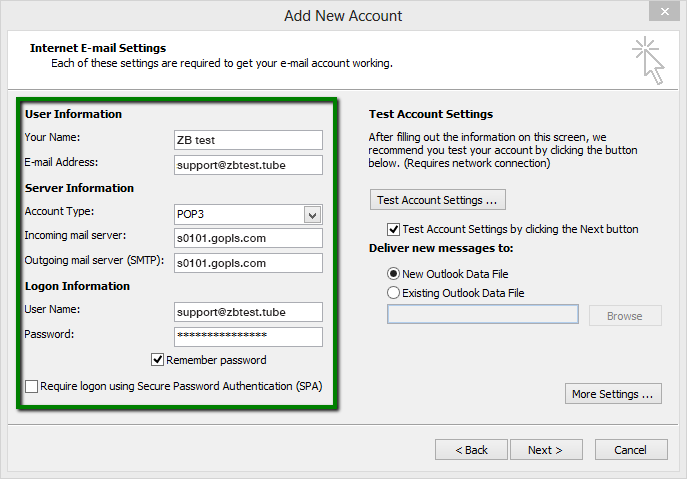Enable Require logon using Secure Password Authentication
687x479 pixels.
(x=33, y=386)
